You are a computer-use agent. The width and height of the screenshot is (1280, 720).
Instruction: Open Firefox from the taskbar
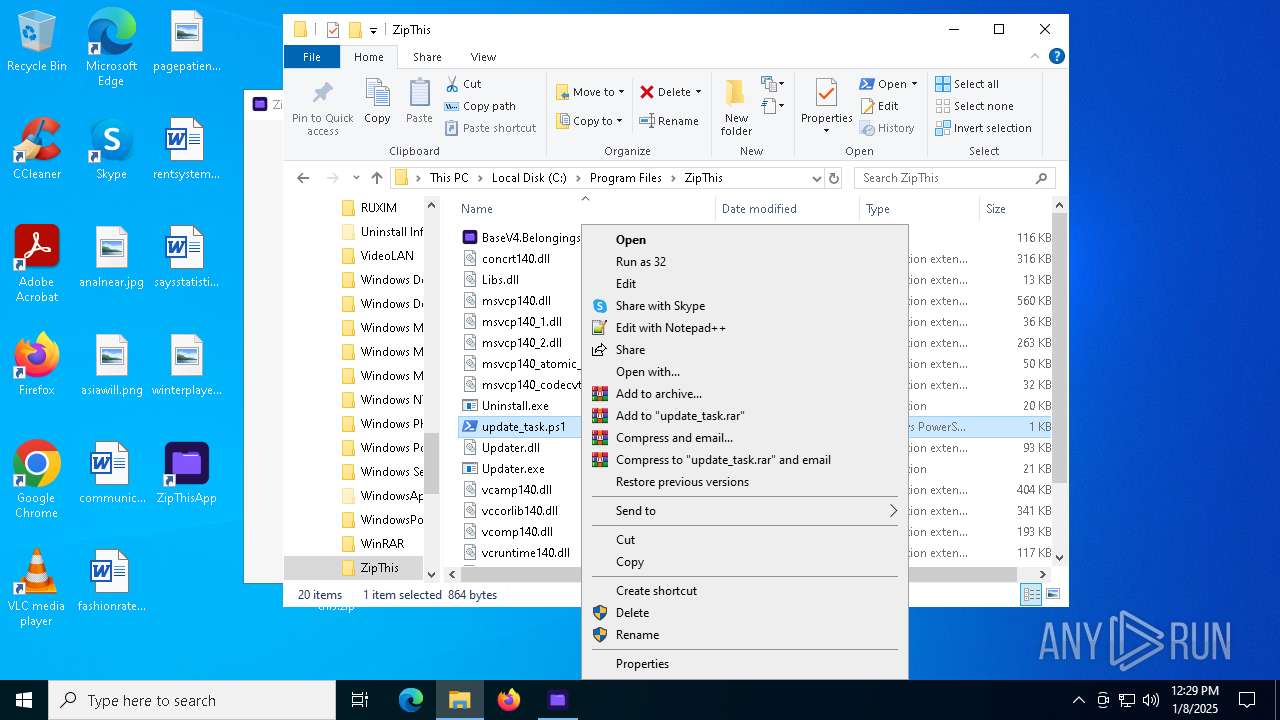509,700
